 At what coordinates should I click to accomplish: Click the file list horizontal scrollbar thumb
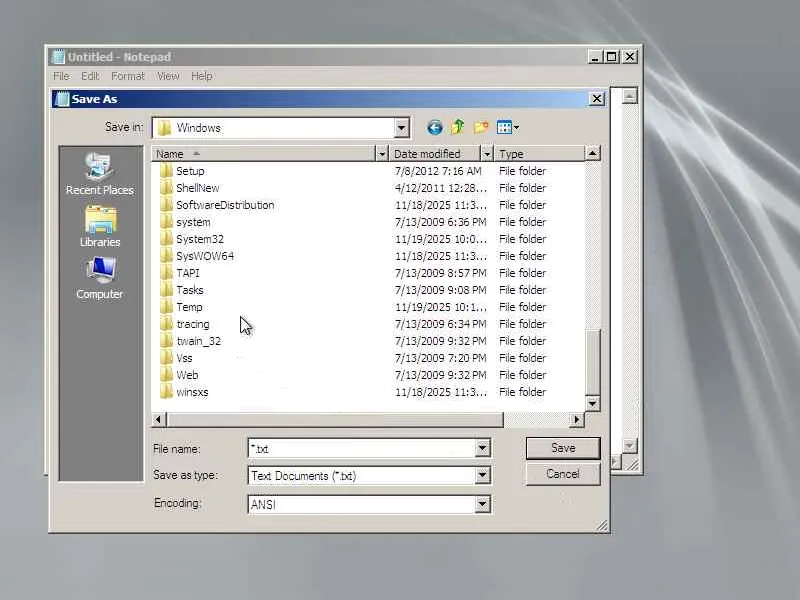334,419
